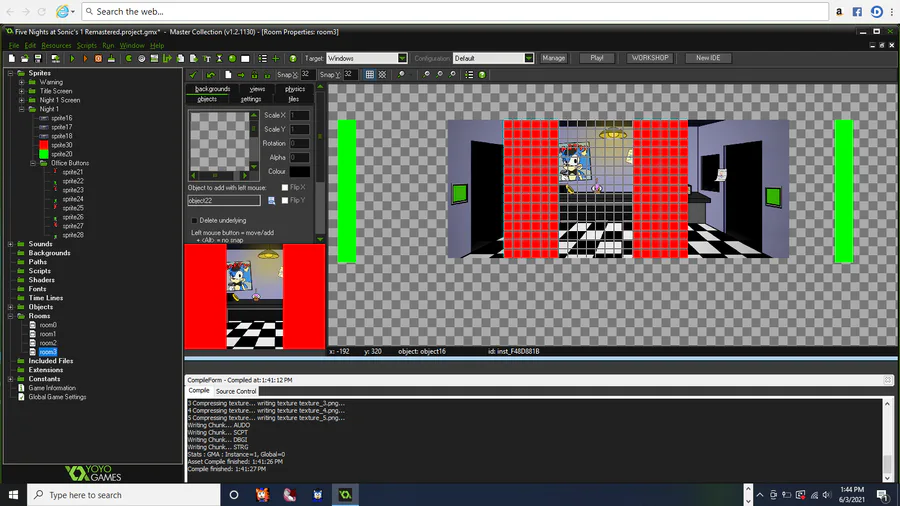Click the Play! button
Image resolution: width=900 pixels, height=506 pixels.
click(x=597, y=58)
